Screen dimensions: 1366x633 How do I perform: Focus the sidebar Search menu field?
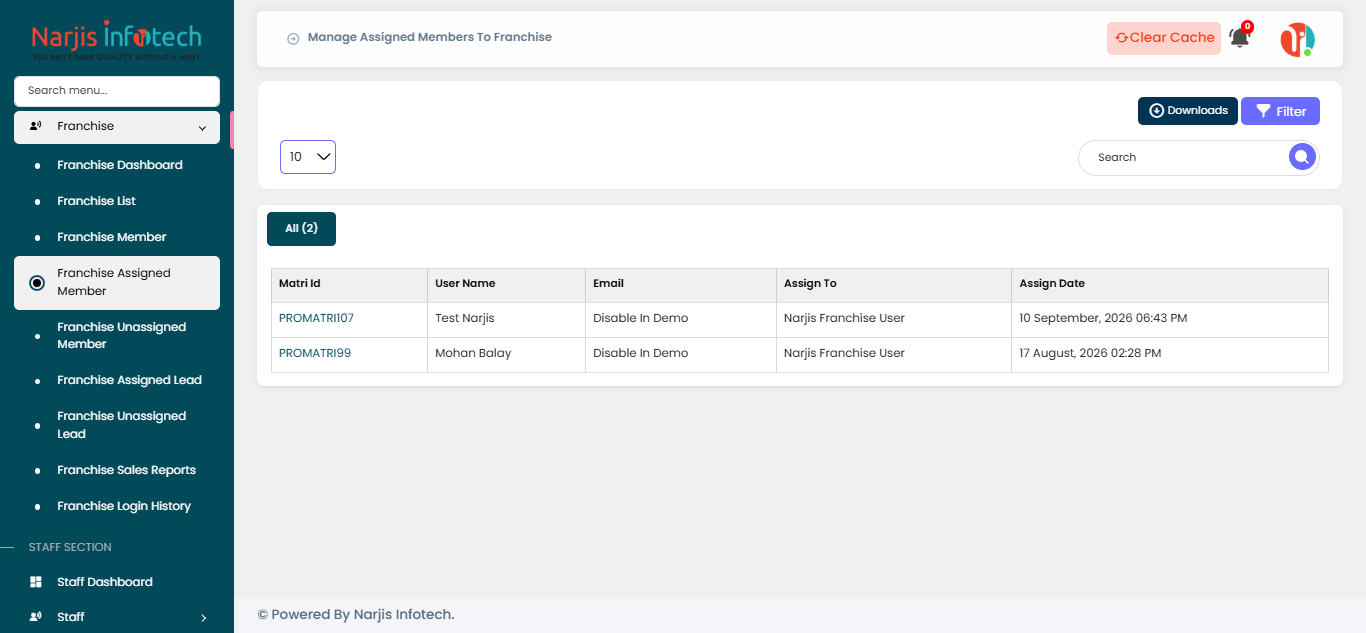[117, 91]
